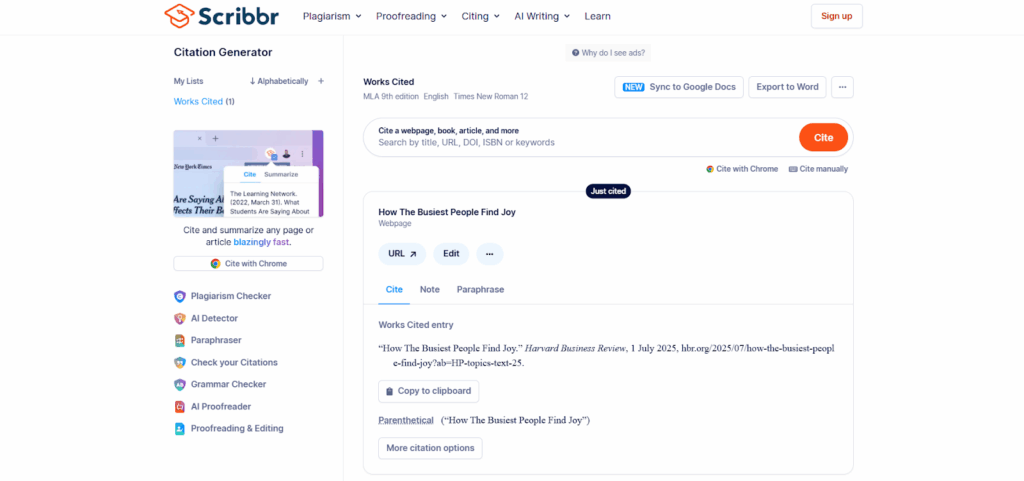Switch to the Paraphrase tab
Viewport: 1024px width, 481px height.
(480, 290)
